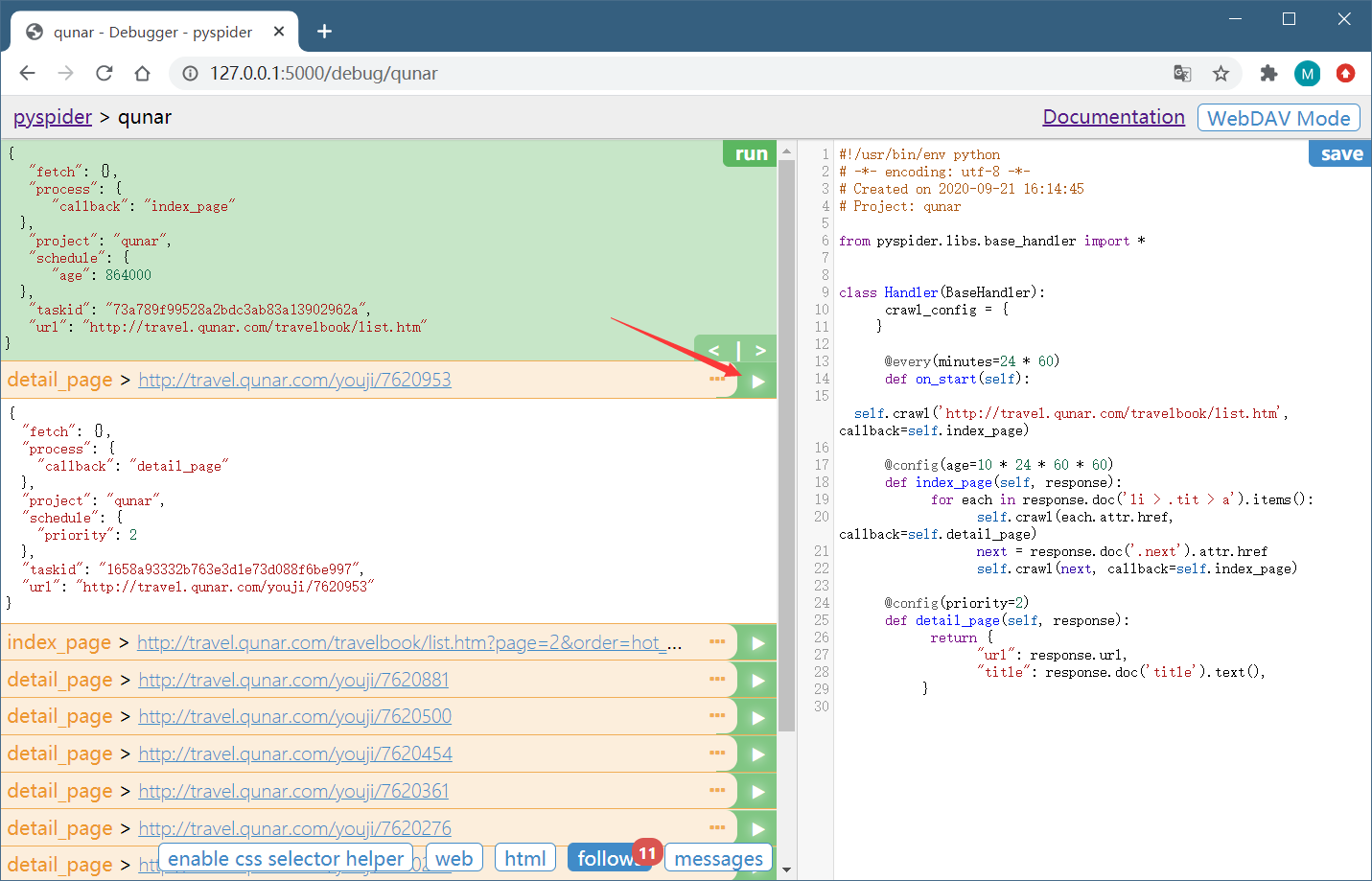This screenshot has width=1372, height=881.
Task: Bookmark this page with star icon
Action: 1221,74
